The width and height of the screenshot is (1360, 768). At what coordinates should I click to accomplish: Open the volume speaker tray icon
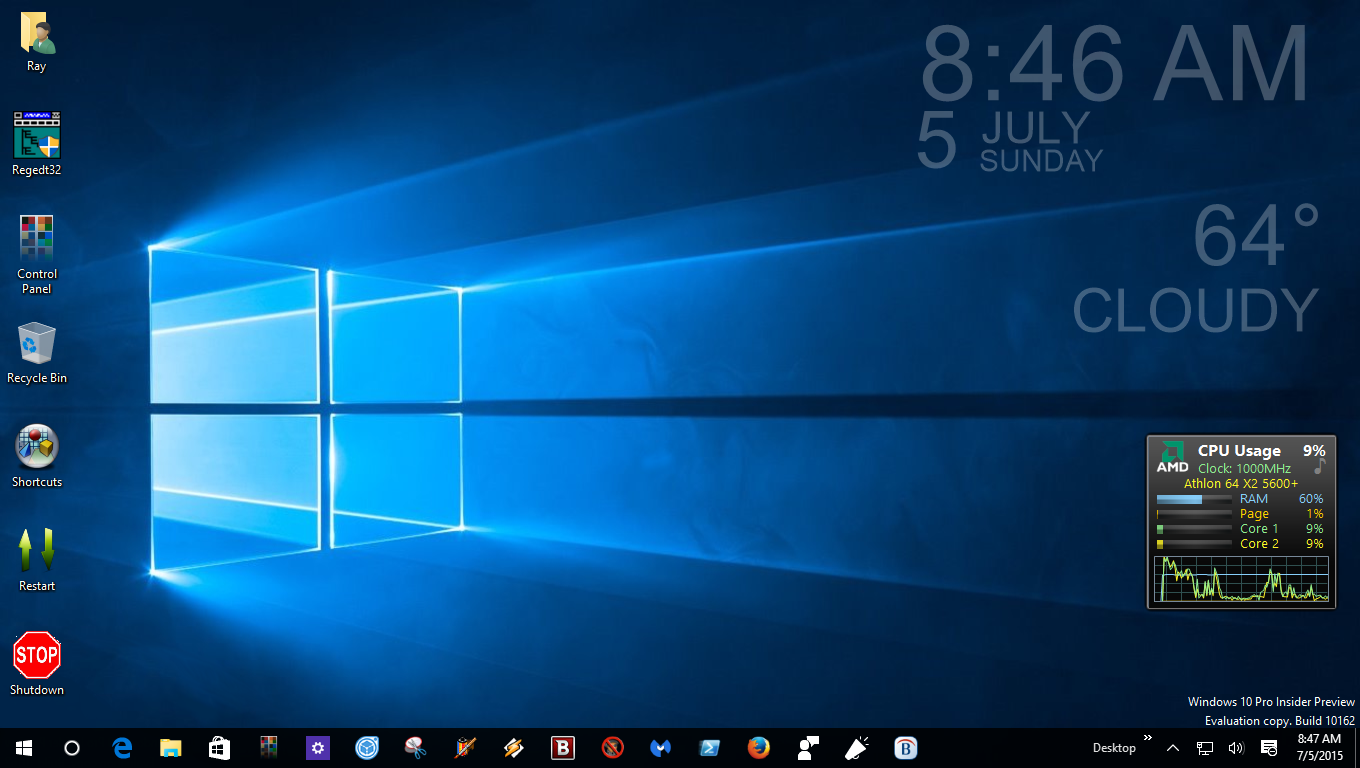[1236, 748]
